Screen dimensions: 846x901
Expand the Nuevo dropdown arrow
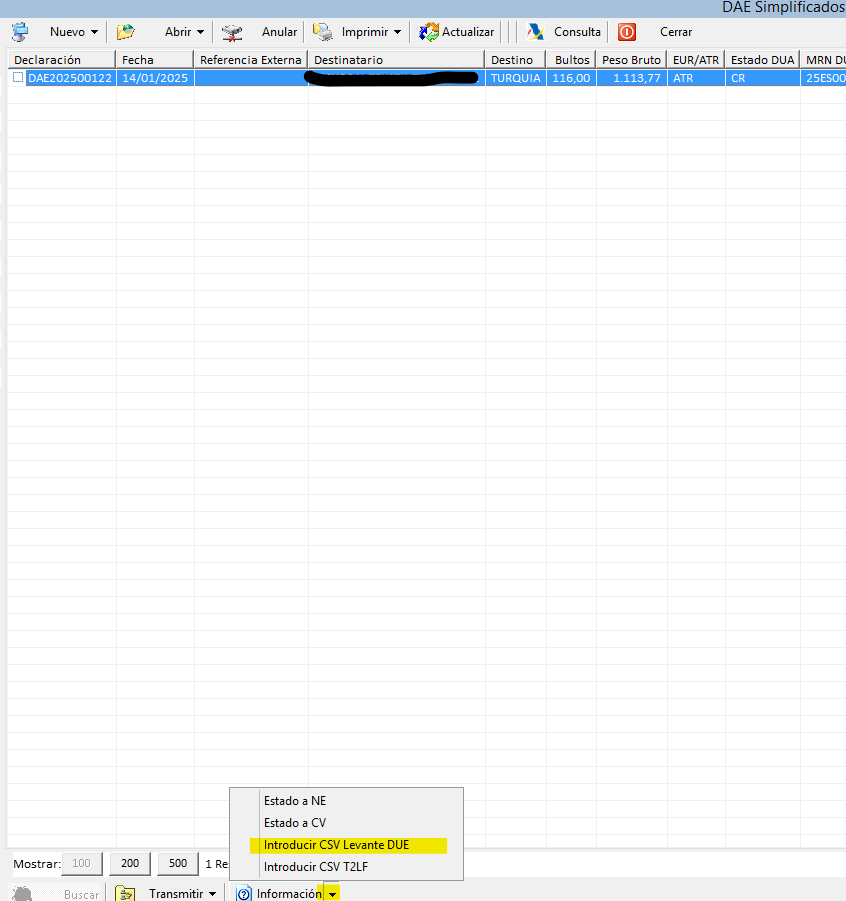(94, 32)
